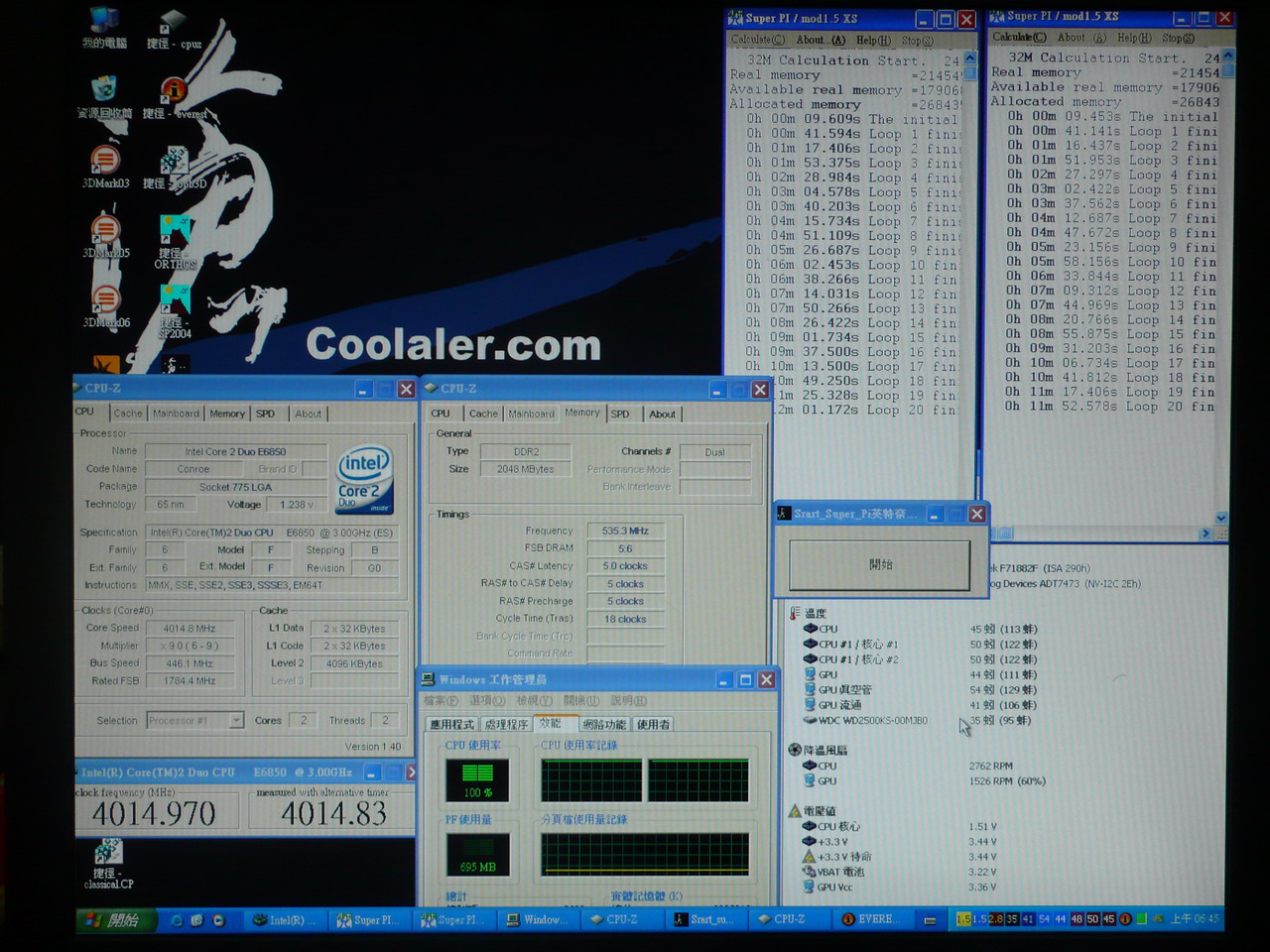Click scroll-right arrow in right Super PI window

[1206, 534]
